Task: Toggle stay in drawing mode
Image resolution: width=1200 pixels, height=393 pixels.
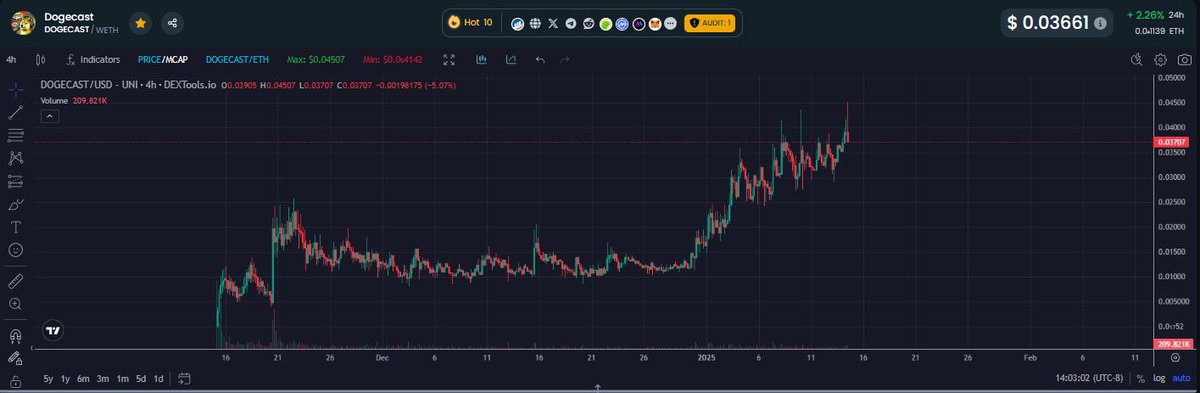Action: point(16,357)
